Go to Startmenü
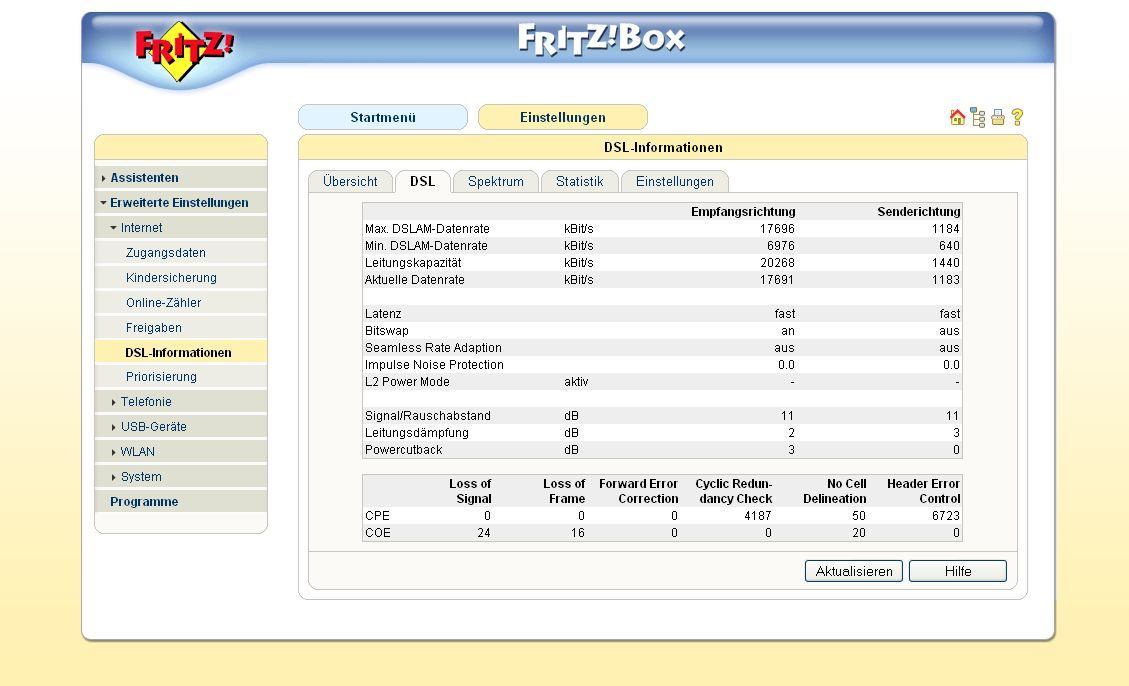The image size is (1129, 686). coord(383,117)
